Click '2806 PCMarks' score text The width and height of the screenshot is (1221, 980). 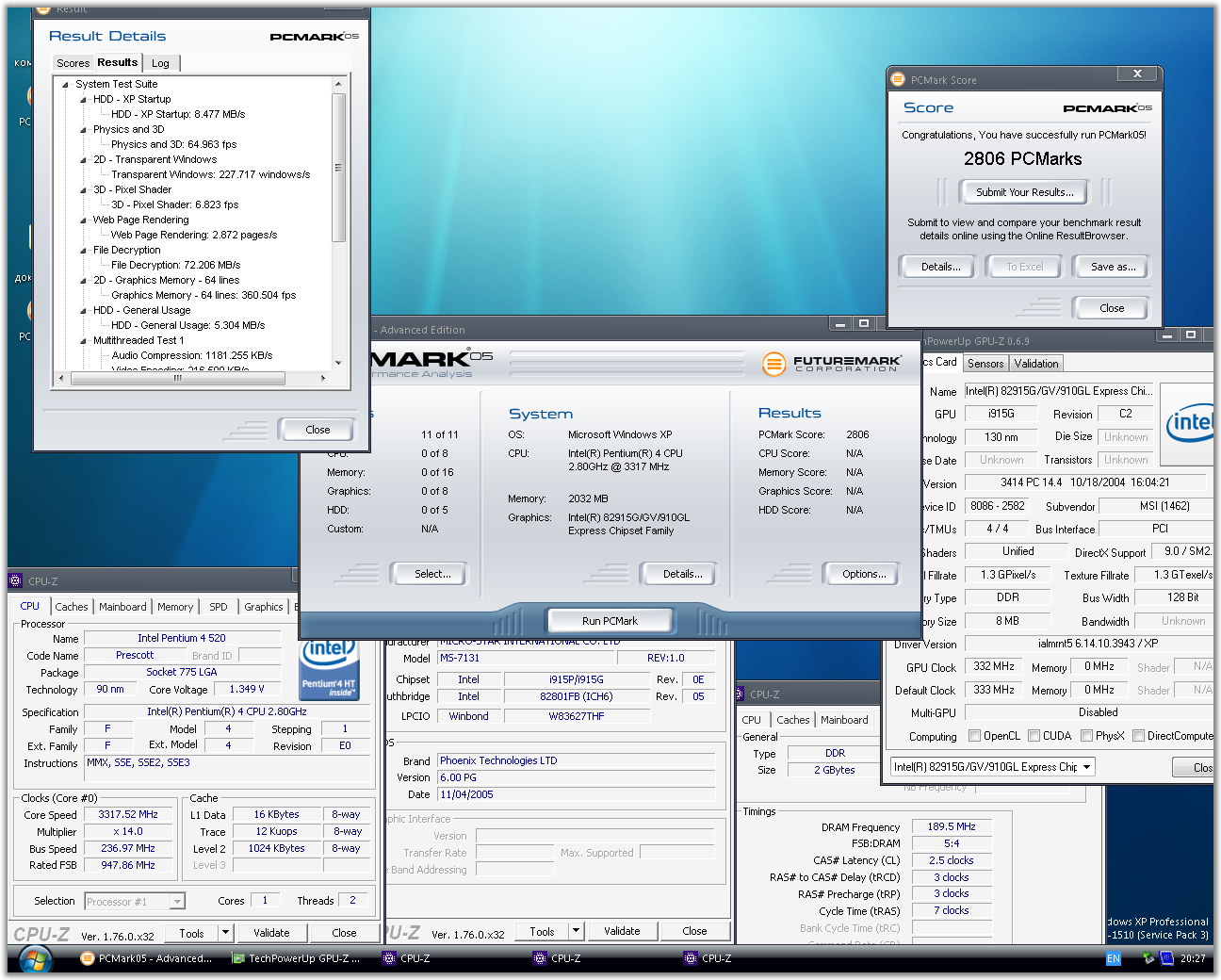[x=1022, y=158]
